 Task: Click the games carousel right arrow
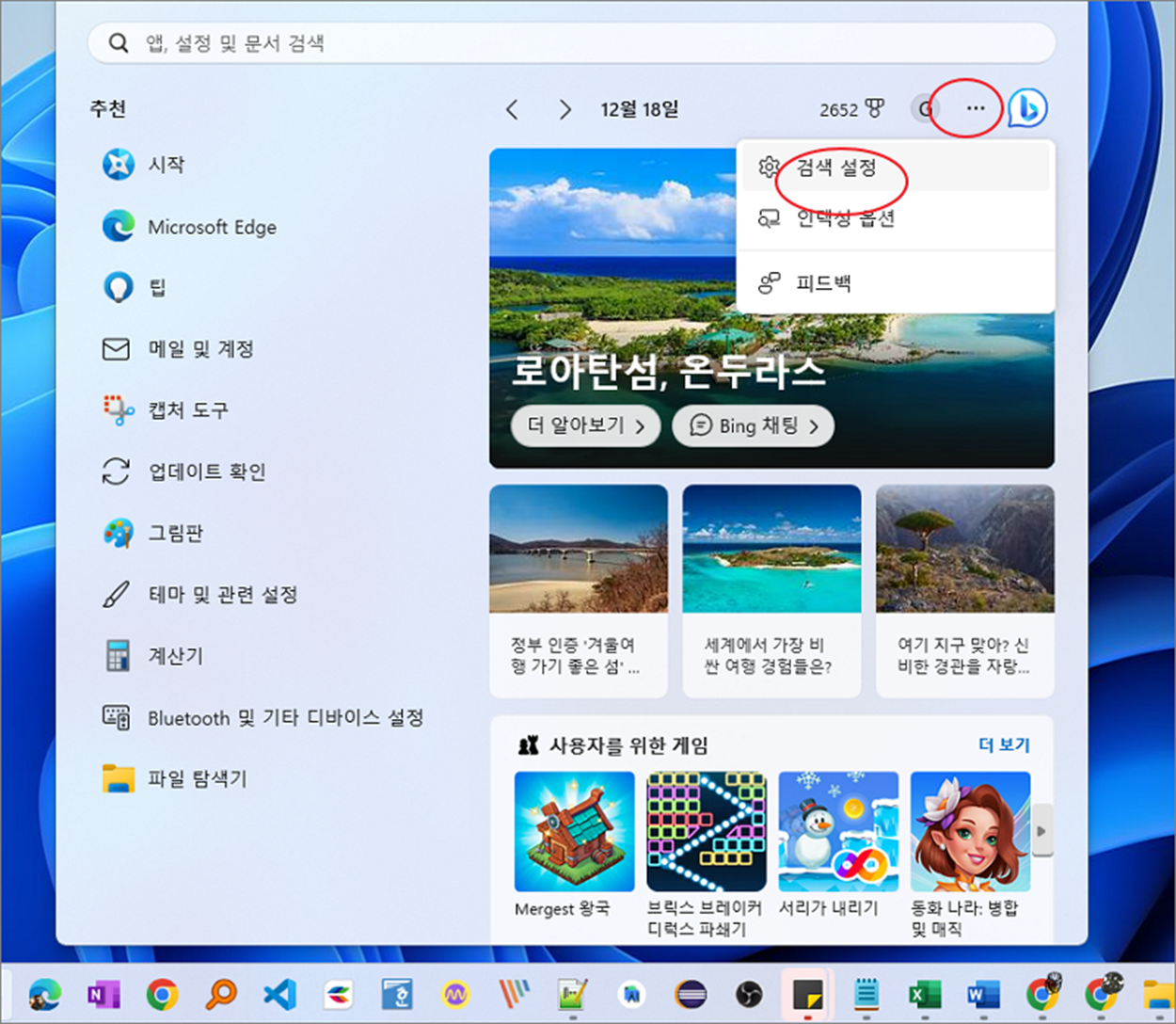1041,831
